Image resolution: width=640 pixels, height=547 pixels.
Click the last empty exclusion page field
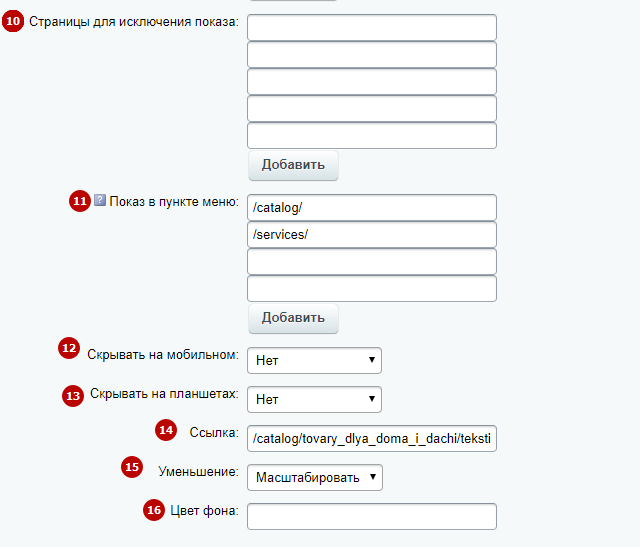(372, 135)
